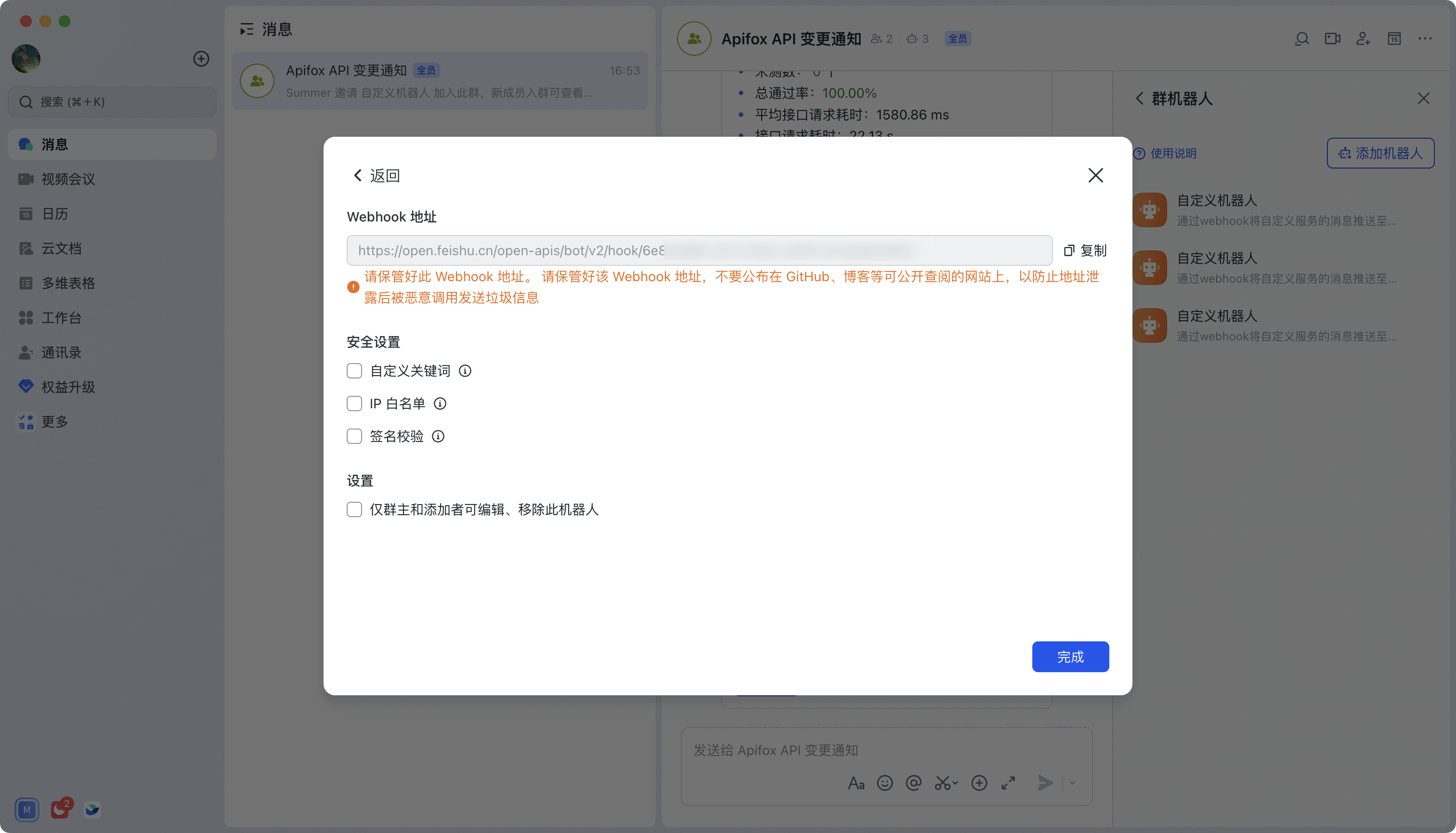Click the add member icon in chat header
The height and width of the screenshot is (833, 1456).
click(x=1364, y=39)
